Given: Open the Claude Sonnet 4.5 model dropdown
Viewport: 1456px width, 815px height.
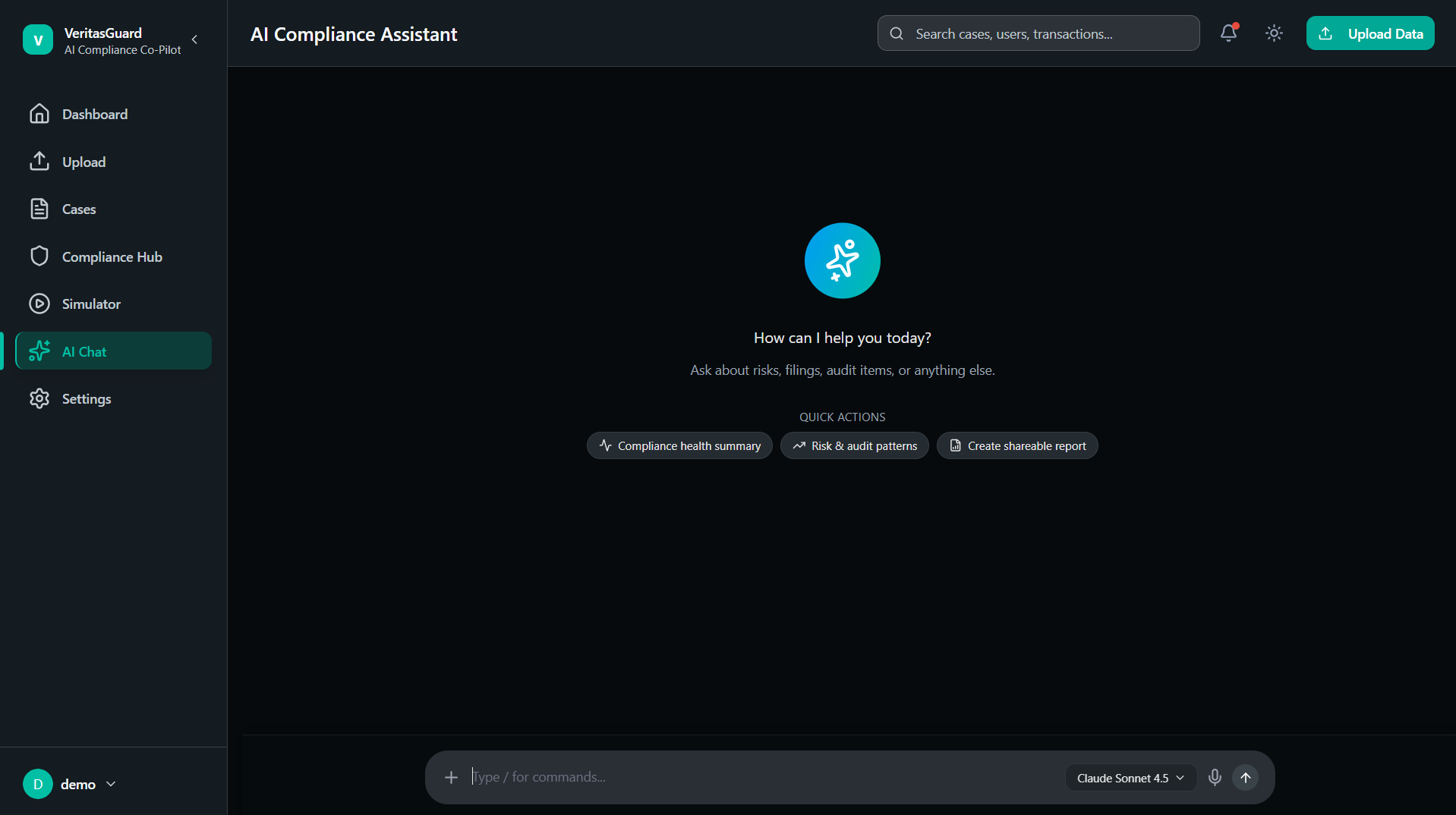Looking at the screenshot, I should tap(1131, 778).
